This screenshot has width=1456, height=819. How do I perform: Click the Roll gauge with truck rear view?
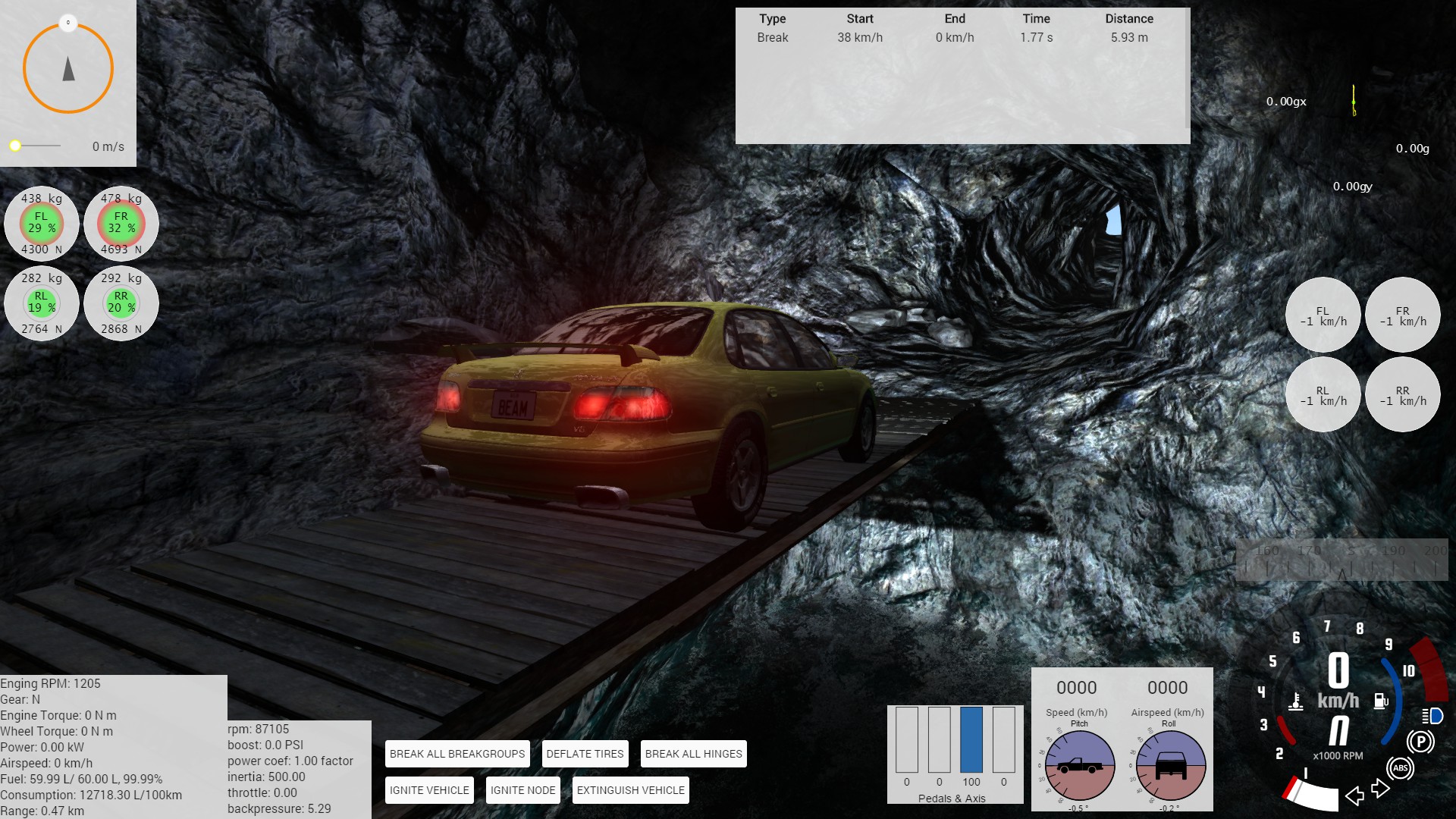tap(1170, 766)
